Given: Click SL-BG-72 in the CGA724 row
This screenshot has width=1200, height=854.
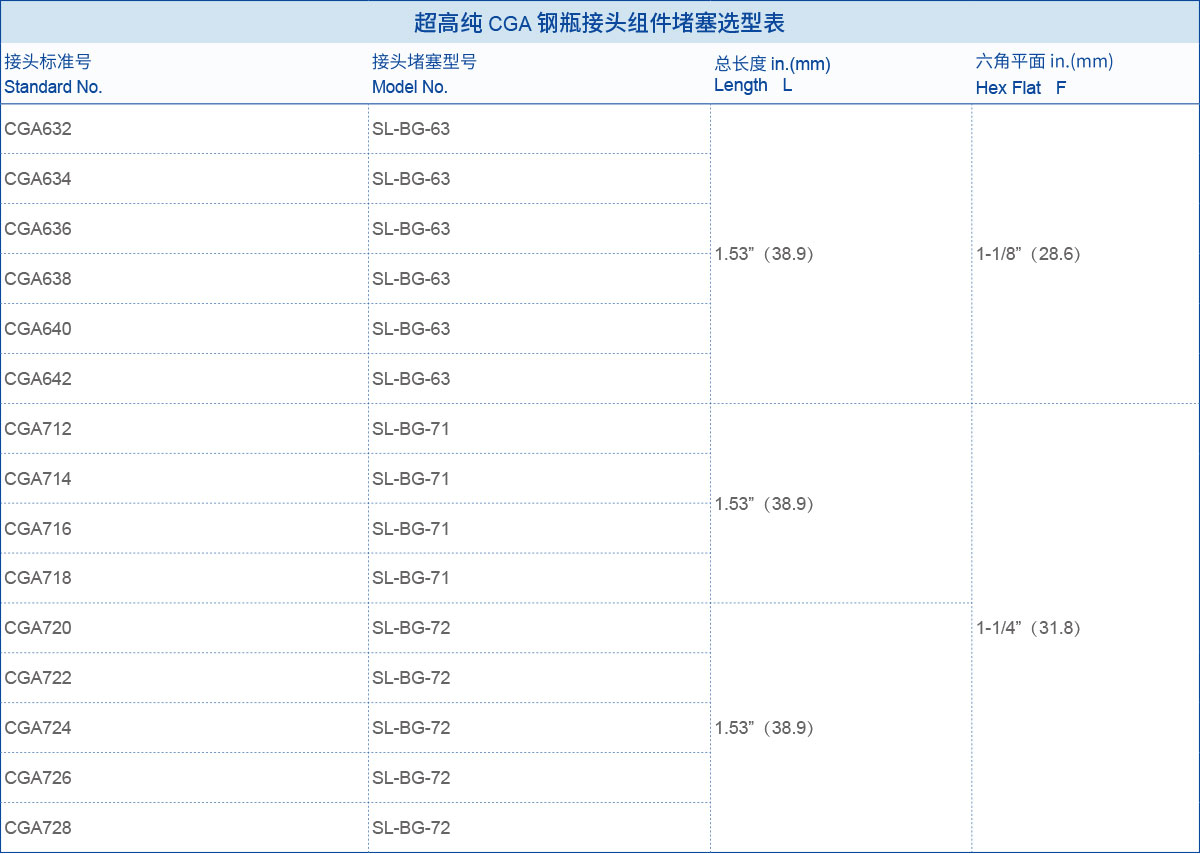Looking at the screenshot, I should (x=411, y=728).
